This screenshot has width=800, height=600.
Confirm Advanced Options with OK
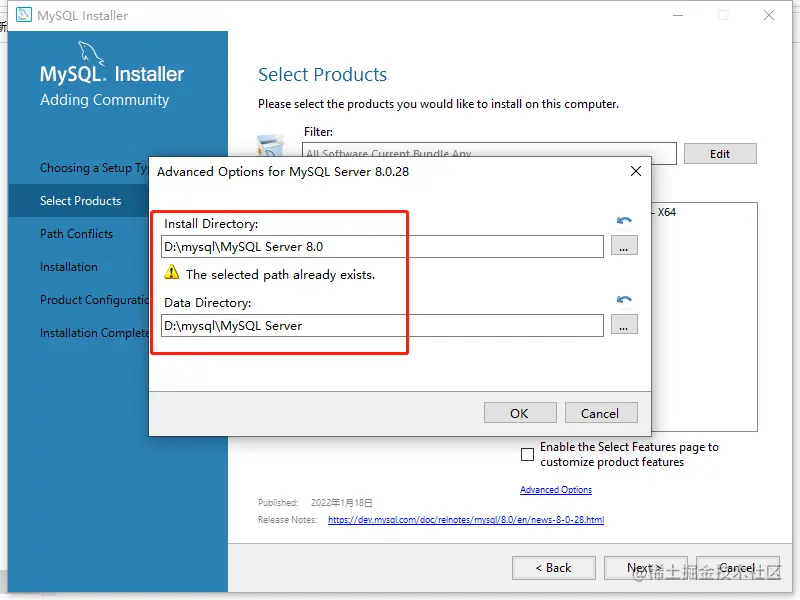pyautogui.click(x=520, y=413)
